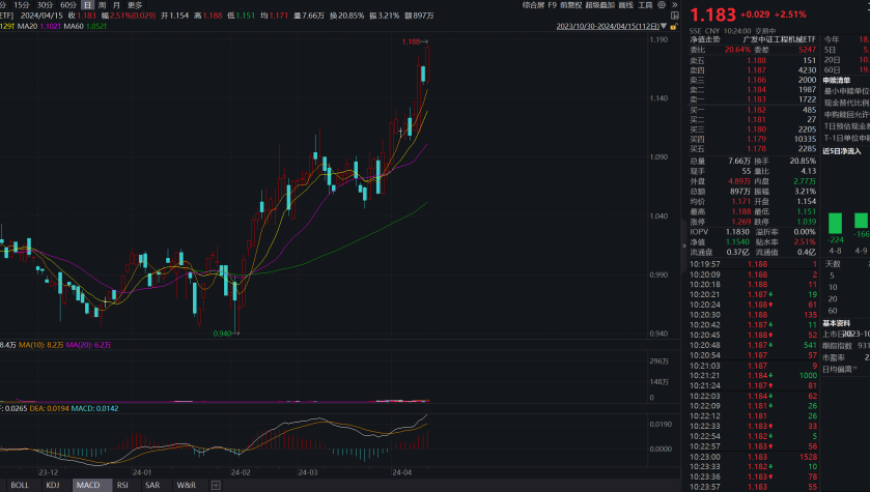This screenshot has height=492, width=870.
Task: Enable the RSI indicator
Action: point(122,485)
